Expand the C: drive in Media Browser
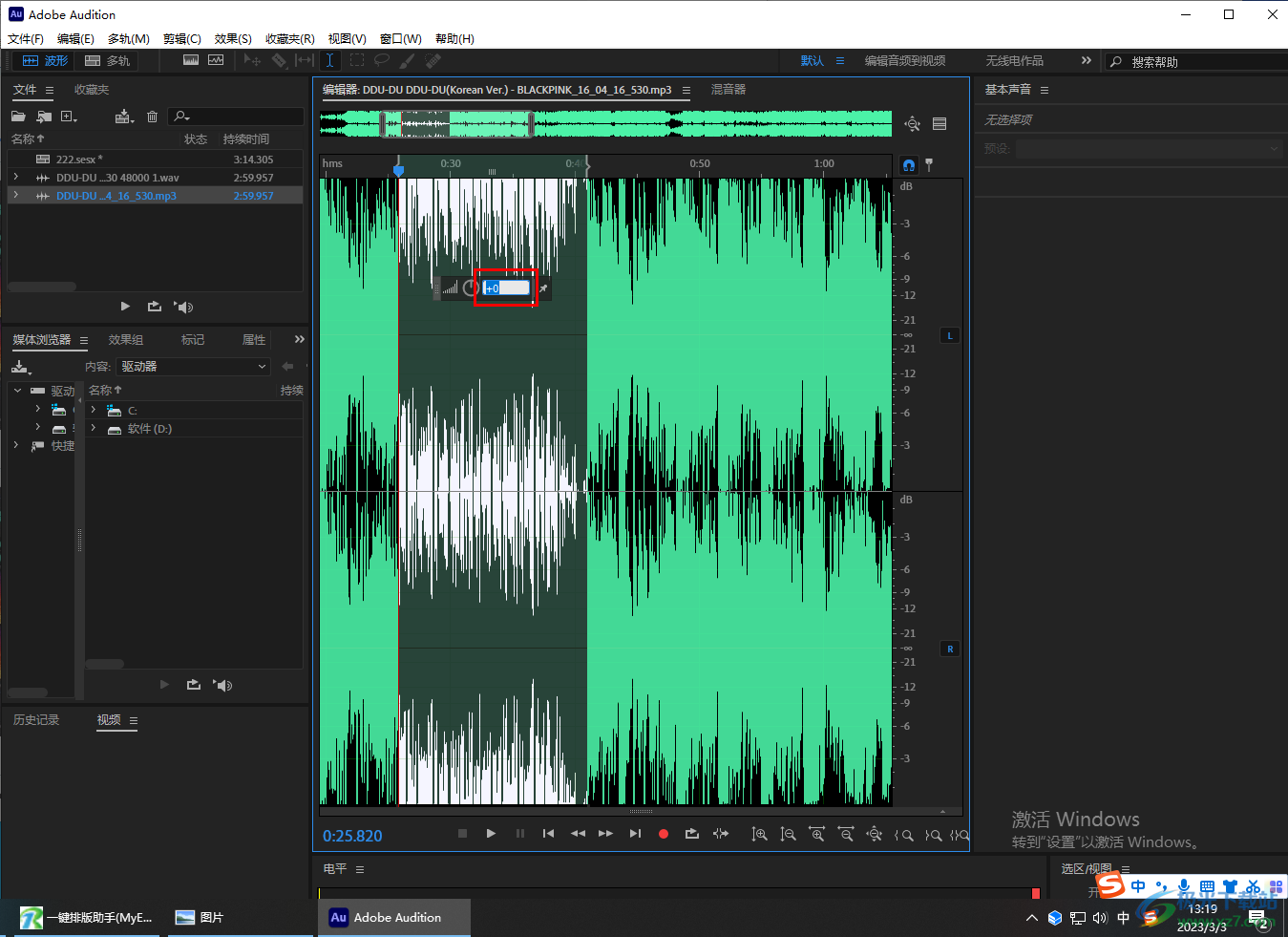The height and width of the screenshot is (937, 1288). click(x=94, y=410)
